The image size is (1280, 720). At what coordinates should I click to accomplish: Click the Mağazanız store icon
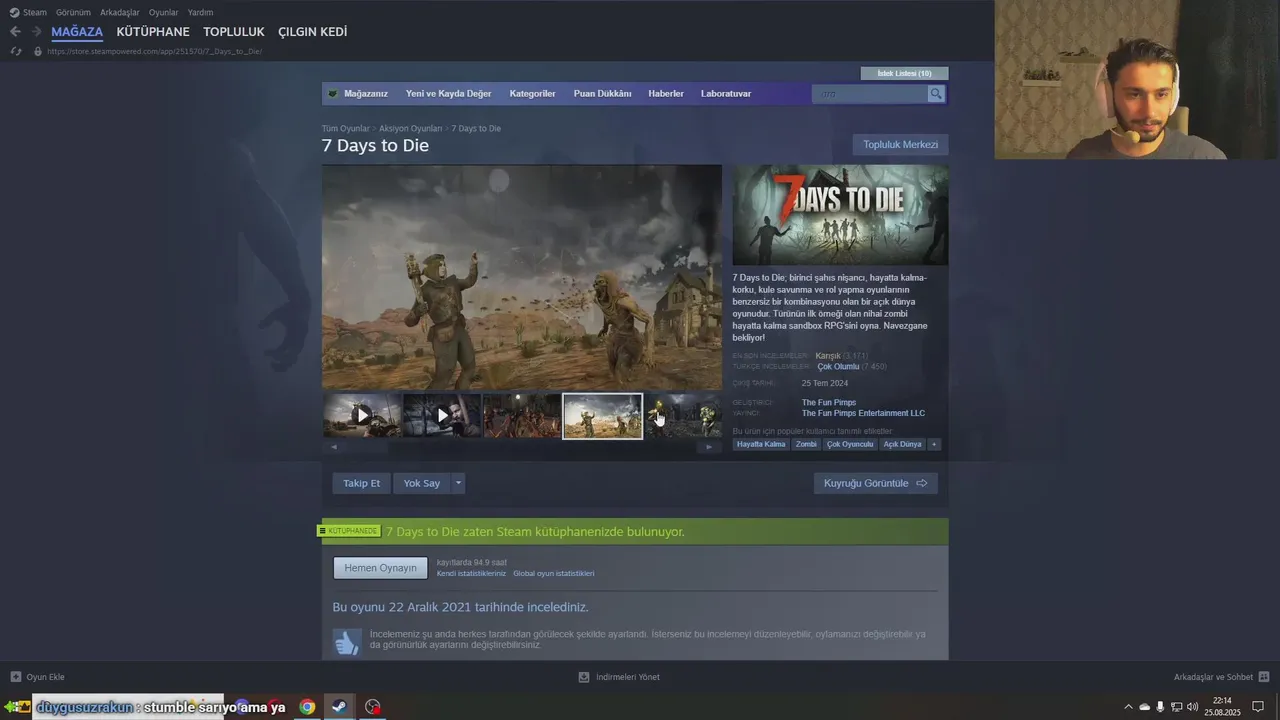click(333, 94)
